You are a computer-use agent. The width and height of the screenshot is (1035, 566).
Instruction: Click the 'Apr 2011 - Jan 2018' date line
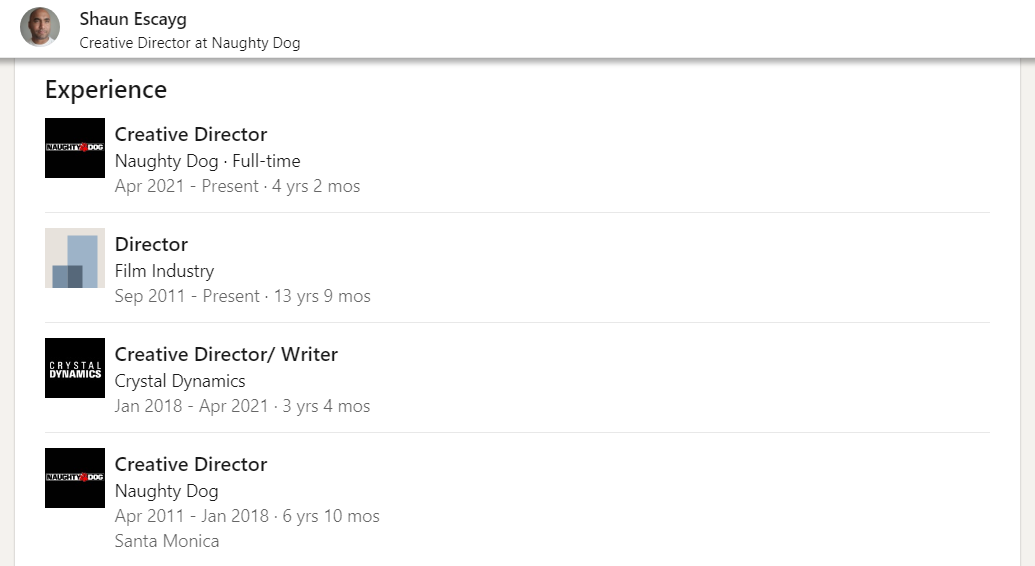point(247,516)
